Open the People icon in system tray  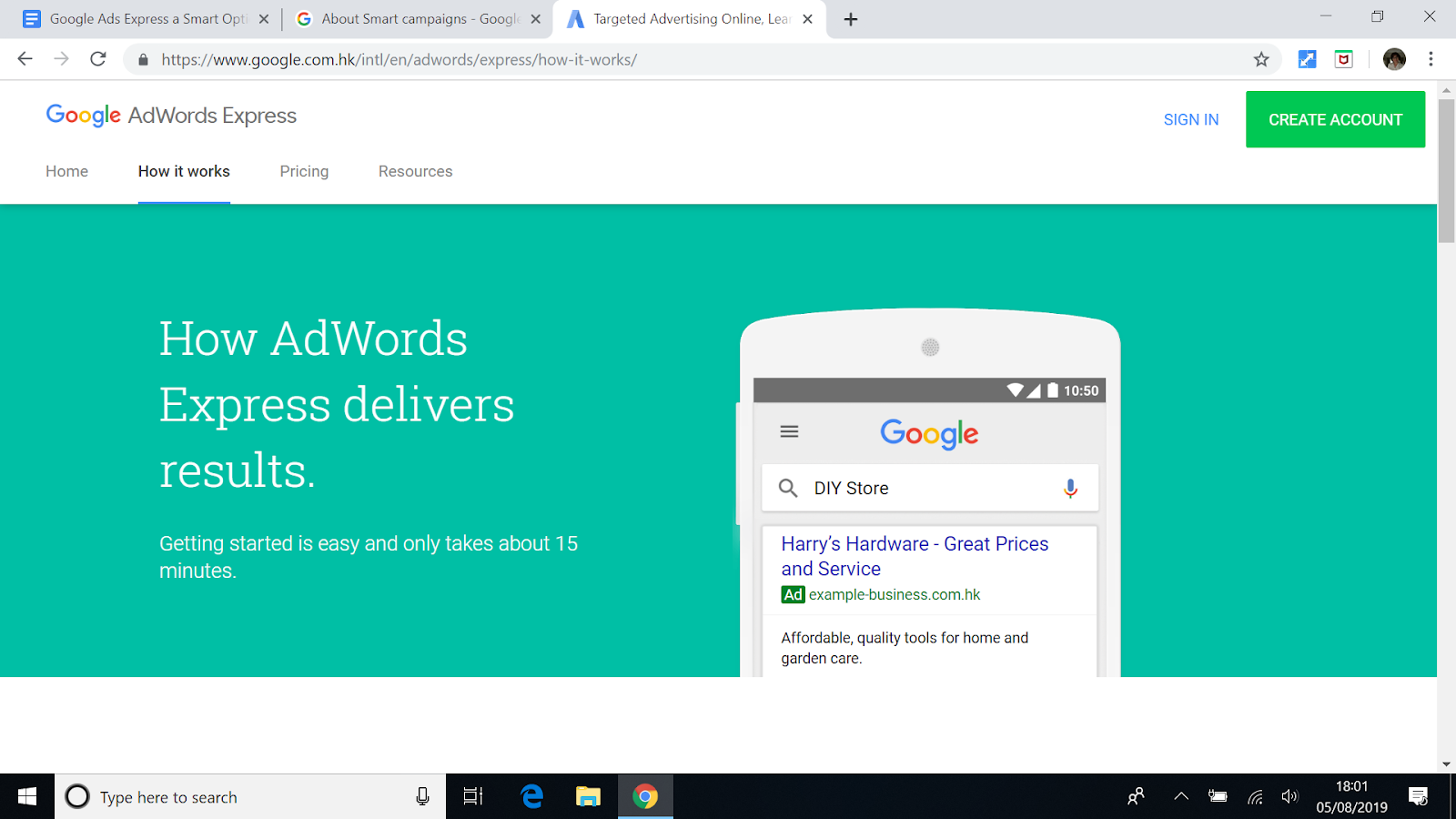coord(1136,797)
